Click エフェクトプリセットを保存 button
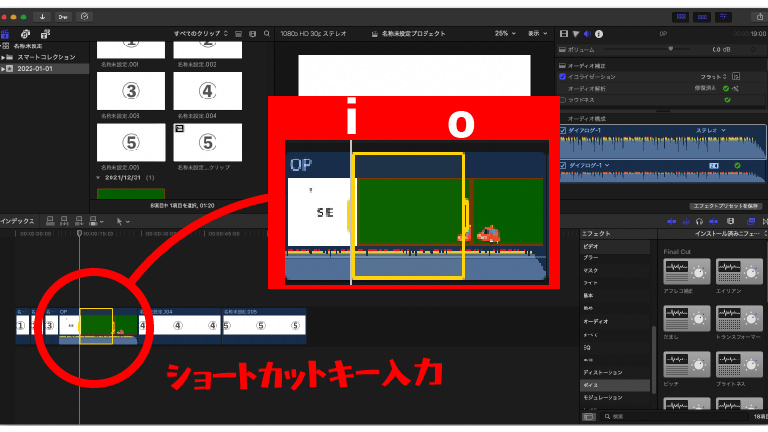 (x=726, y=206)
